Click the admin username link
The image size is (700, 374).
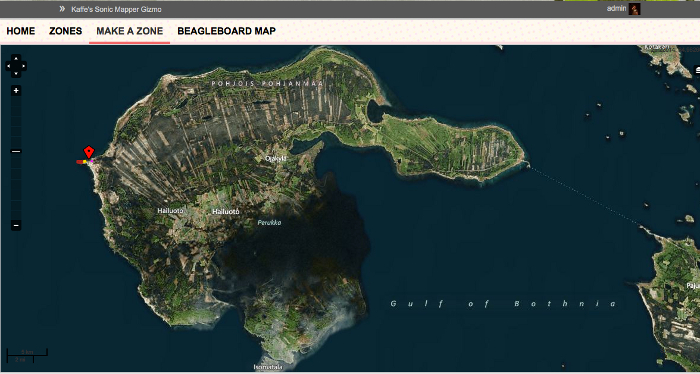(x=617, y=8)
